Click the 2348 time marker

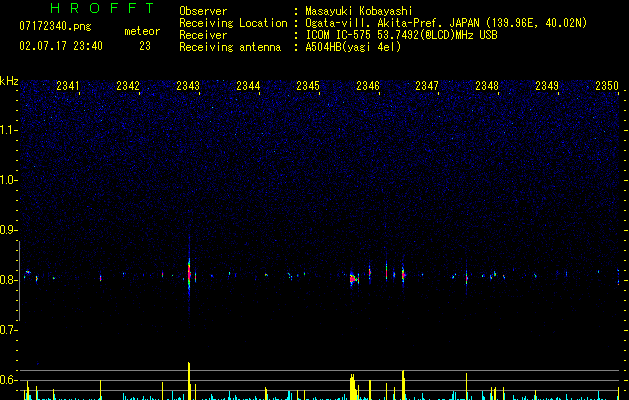[x=487, y=86]
